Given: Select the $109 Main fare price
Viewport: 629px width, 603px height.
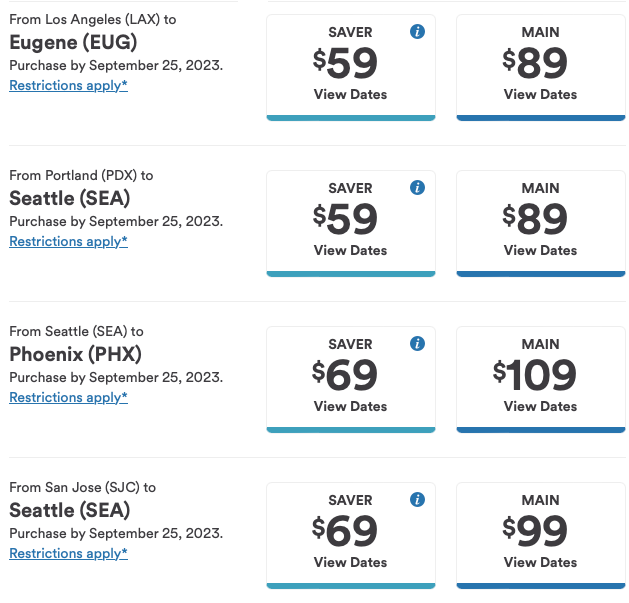Looking at the screenshot, I should (535, 375).
